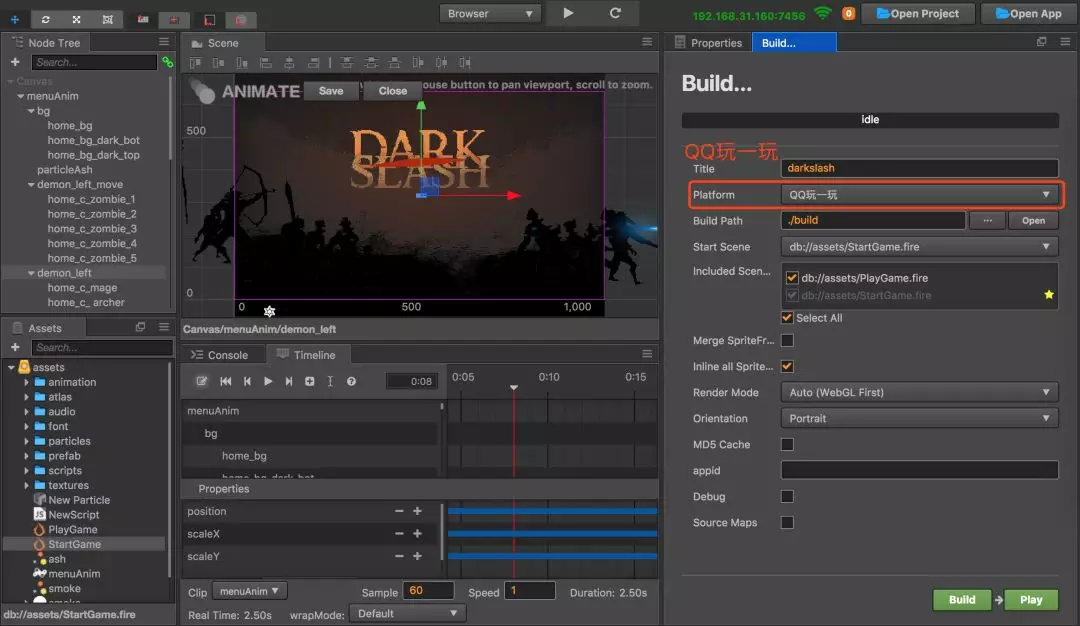Click the red playhead marker on timeline
Image resolution: width=1080 pixels, height=626 pixels.
click(514, 387)
